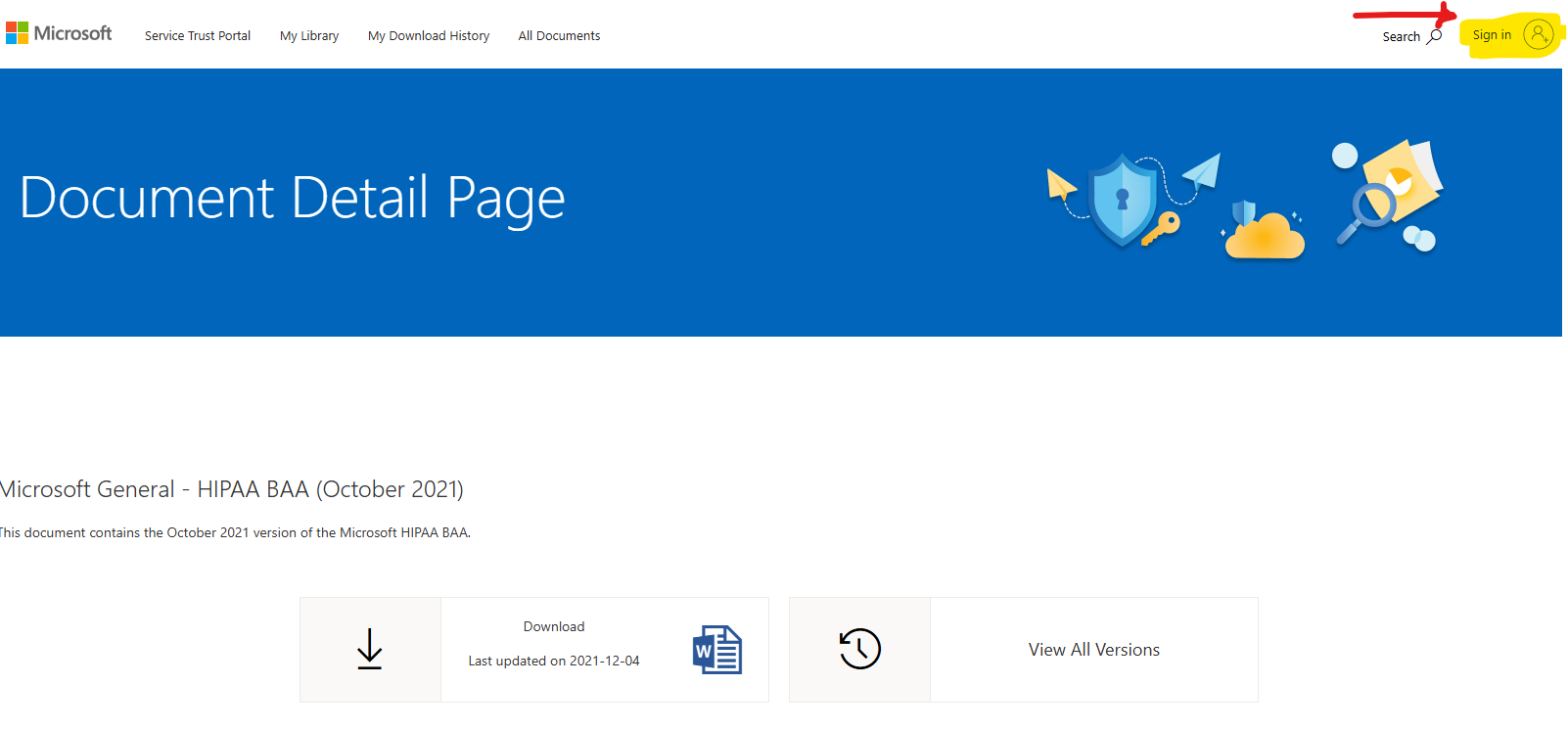Click the user account avatar icon
Viewport: 1568px width, 731px height.
1539,35
